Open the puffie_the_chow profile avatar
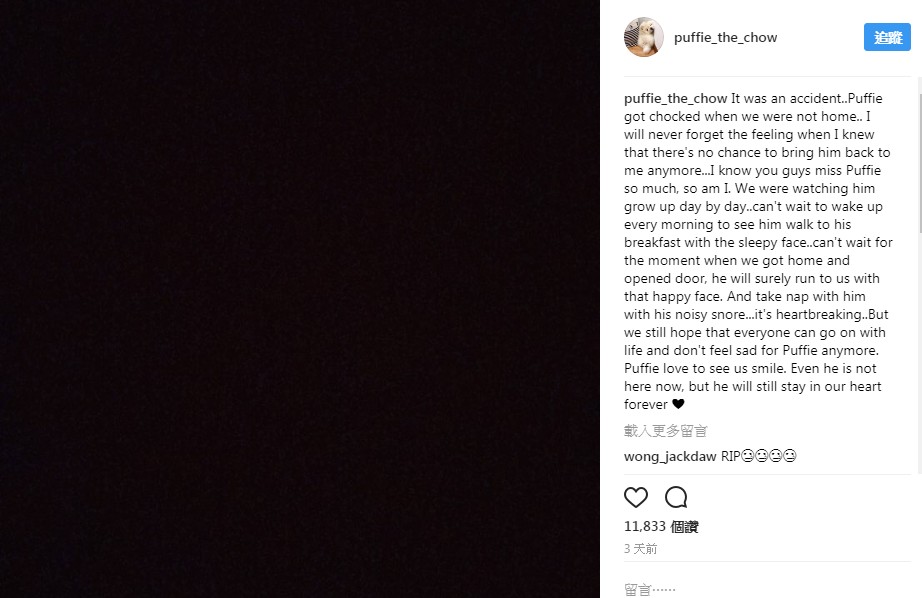The height and width of the screenshot is (598, 922). point(644,37)
